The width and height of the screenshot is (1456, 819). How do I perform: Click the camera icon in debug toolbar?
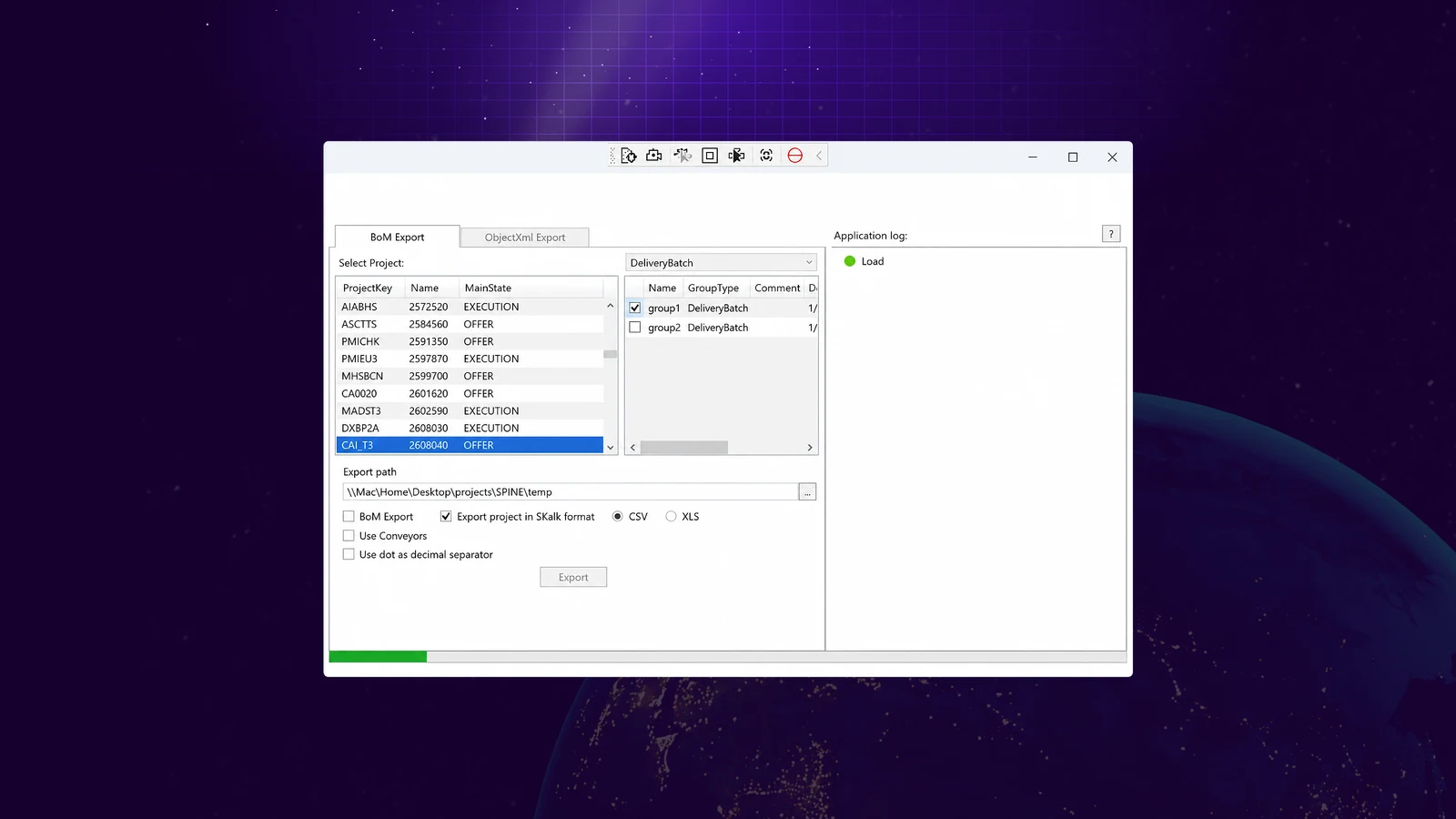654,156
